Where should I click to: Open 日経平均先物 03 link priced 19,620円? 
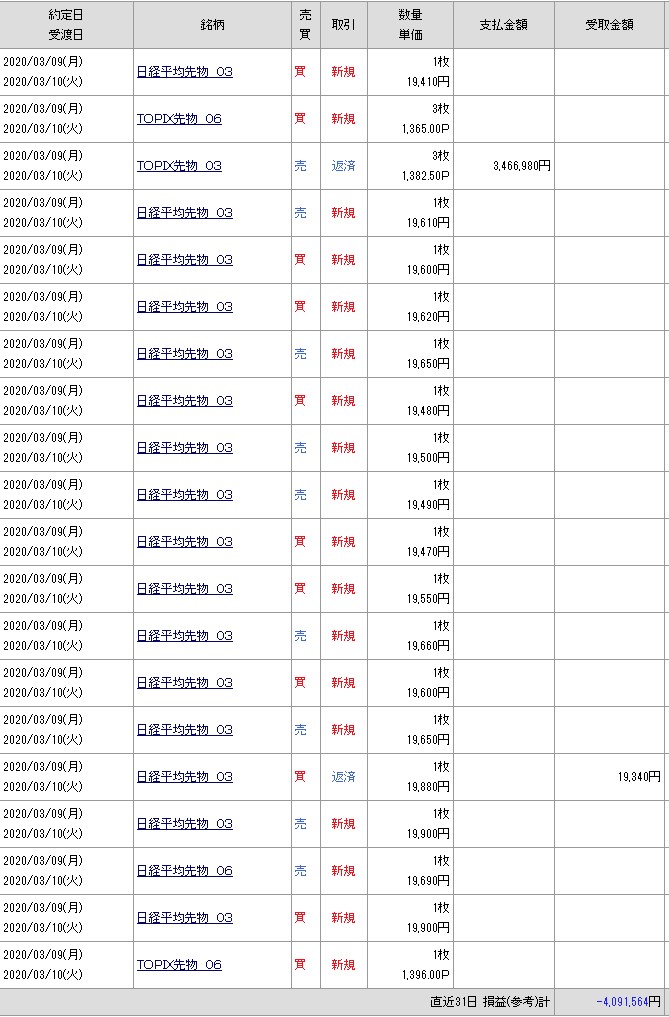pyautogui.click(x=184, y=307)
